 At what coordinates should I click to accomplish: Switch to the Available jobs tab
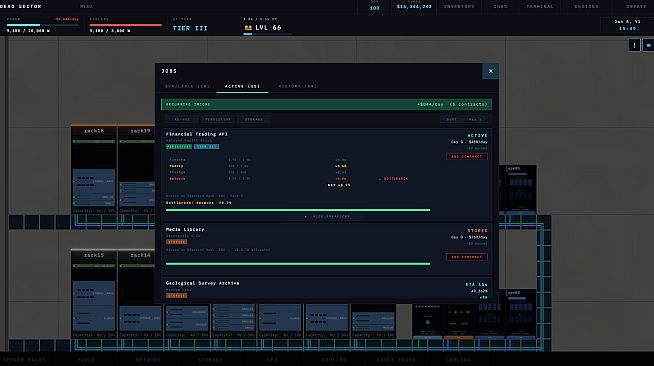(x=187, y=86)
